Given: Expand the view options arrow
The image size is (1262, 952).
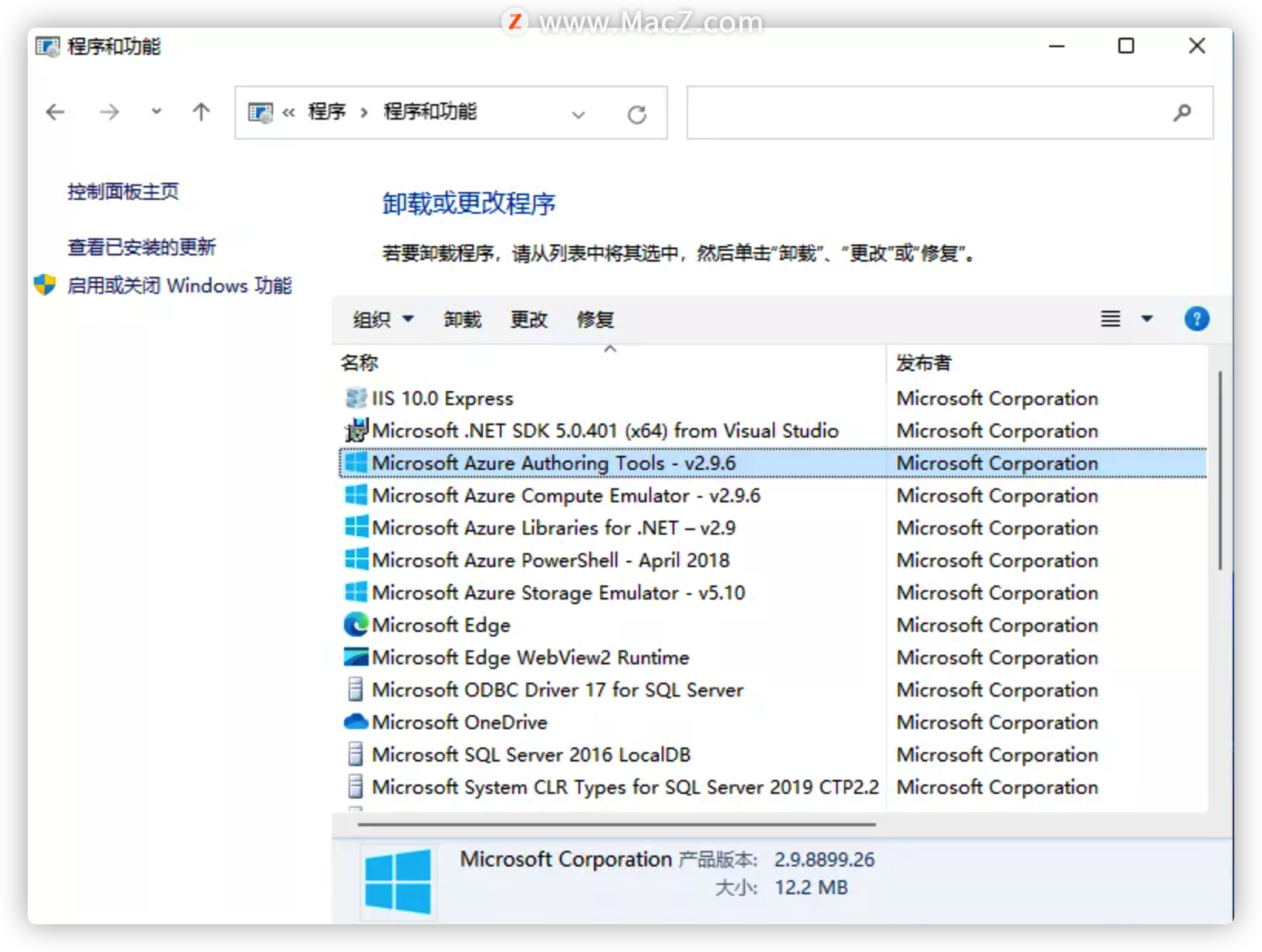Looking at the screenshot, I should point(1147,319).
